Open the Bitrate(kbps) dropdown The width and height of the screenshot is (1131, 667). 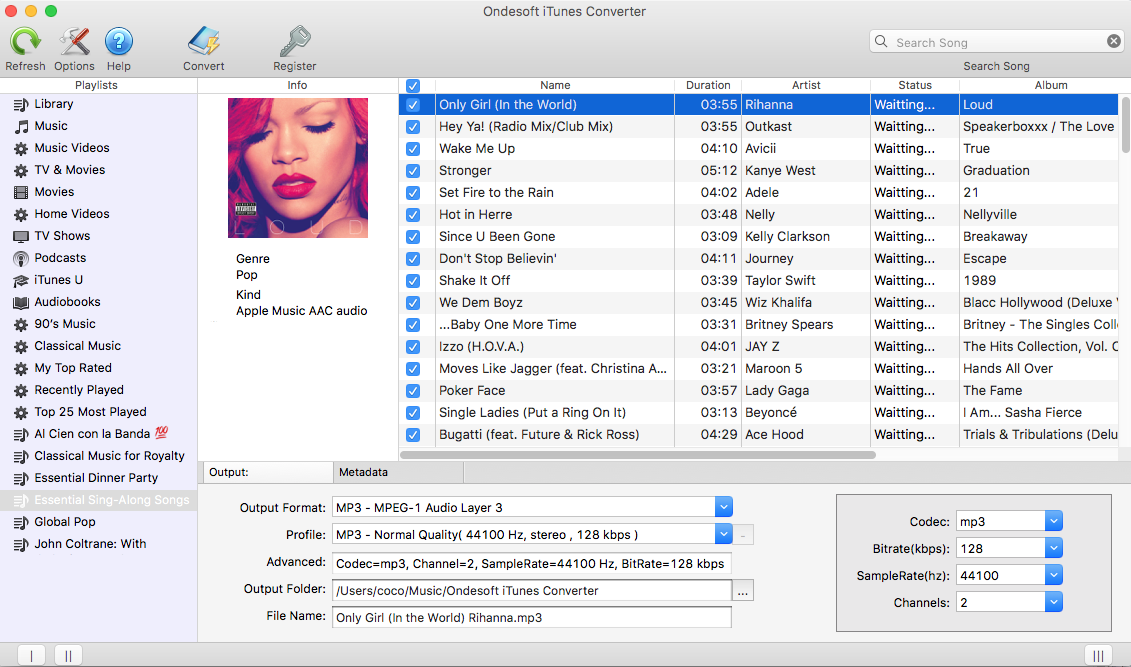1053,548
